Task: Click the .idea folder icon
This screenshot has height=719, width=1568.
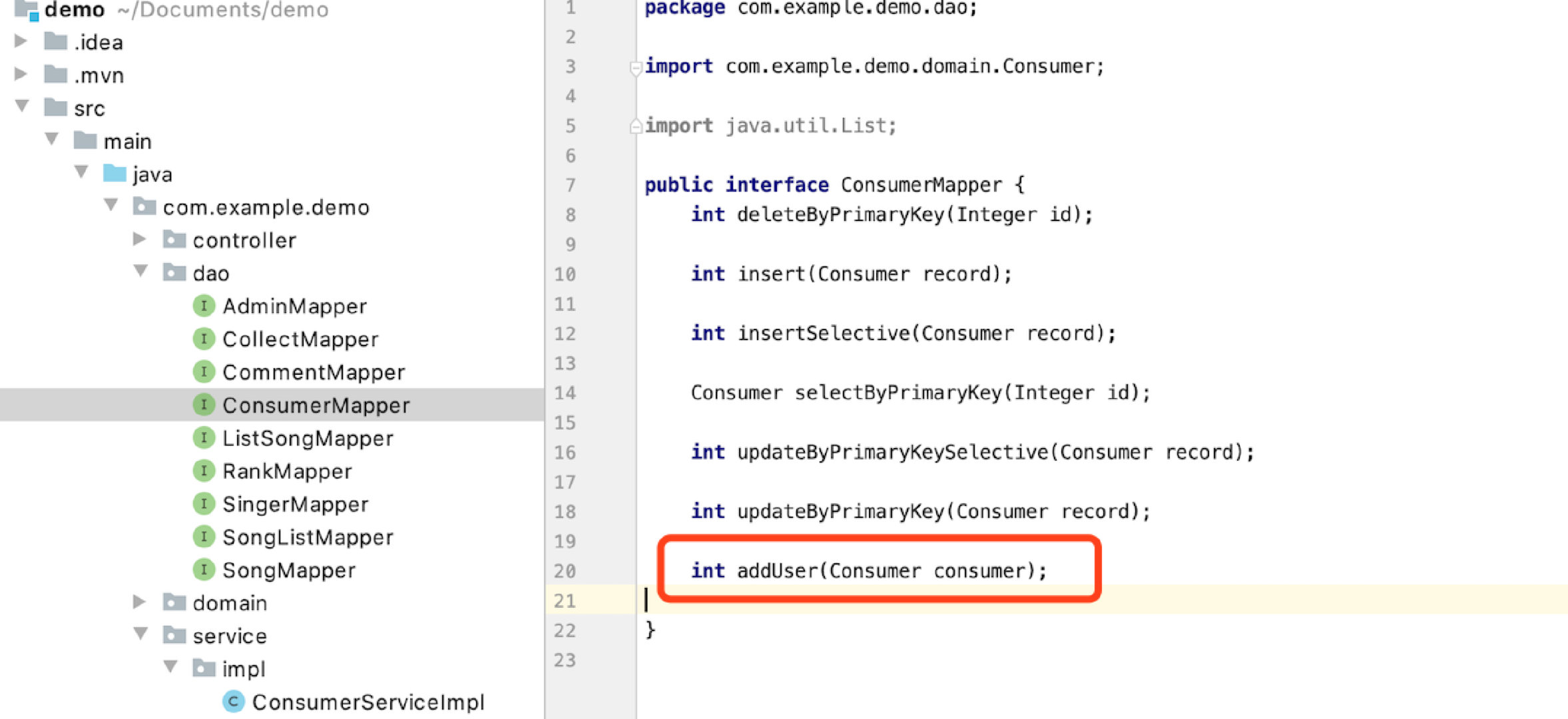Action: 55,41
